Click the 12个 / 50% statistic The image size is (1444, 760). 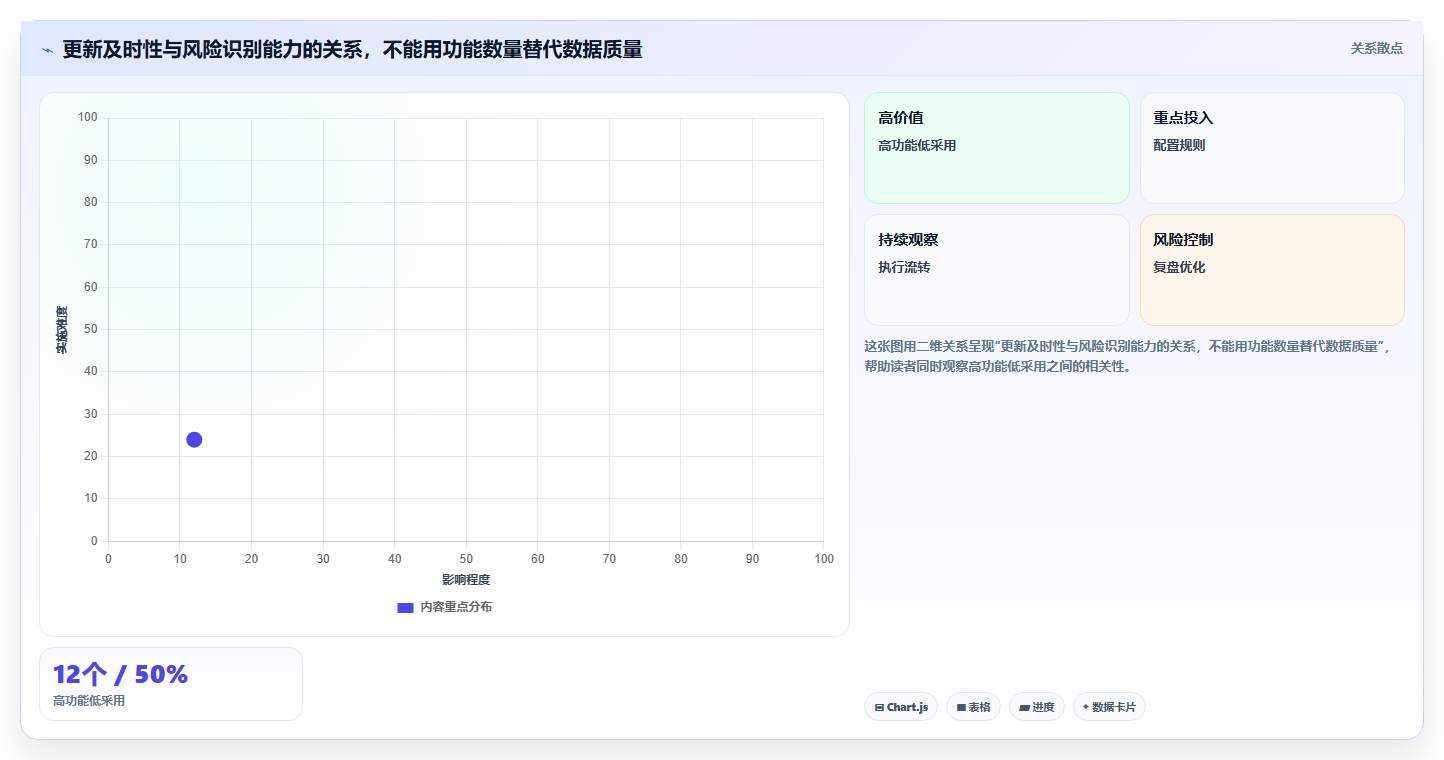[x=120, y=675]
